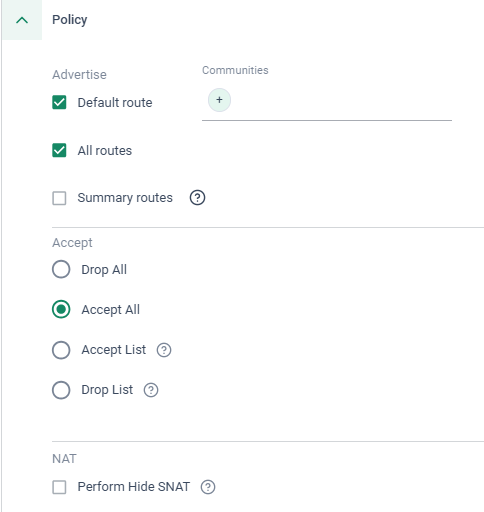
Task: Click the Default route label text
Action: [115, 103]
